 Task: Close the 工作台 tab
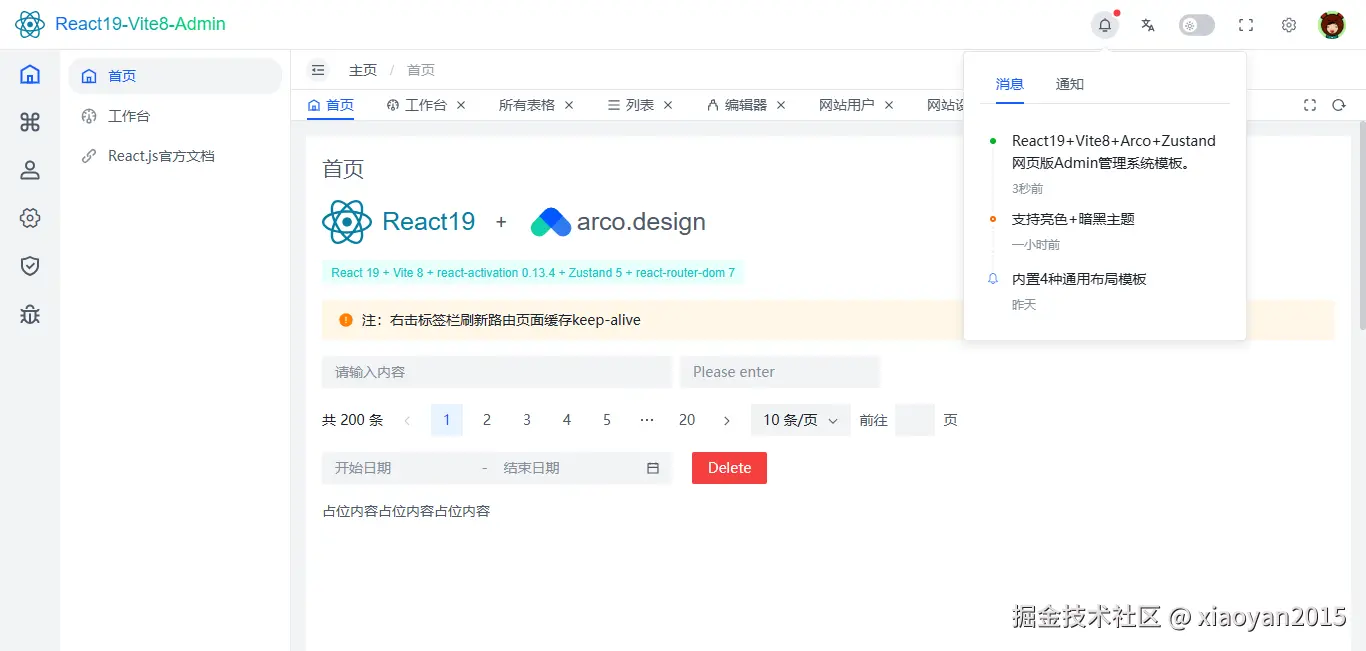click(x=461, y=105)
